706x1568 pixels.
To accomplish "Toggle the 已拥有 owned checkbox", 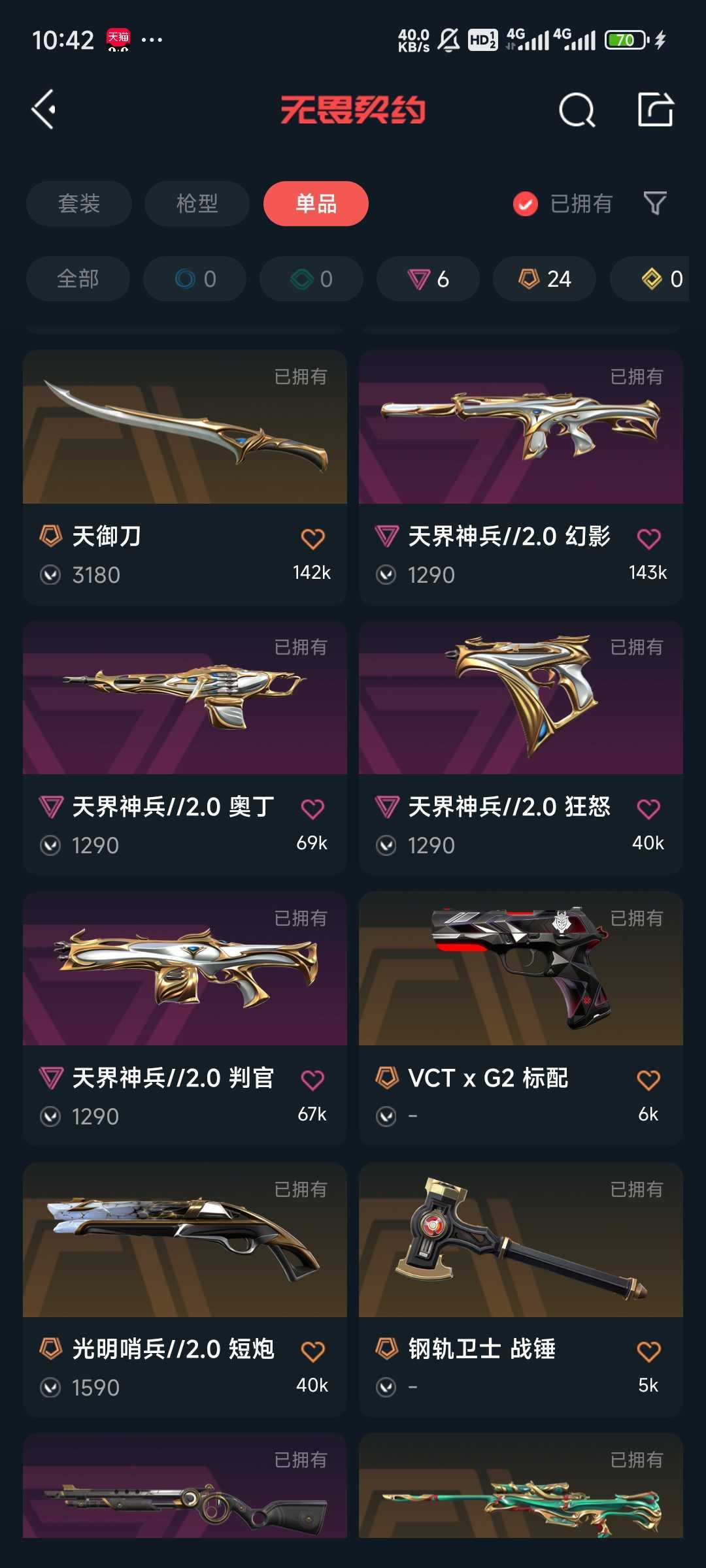I will tap(525, 204).
